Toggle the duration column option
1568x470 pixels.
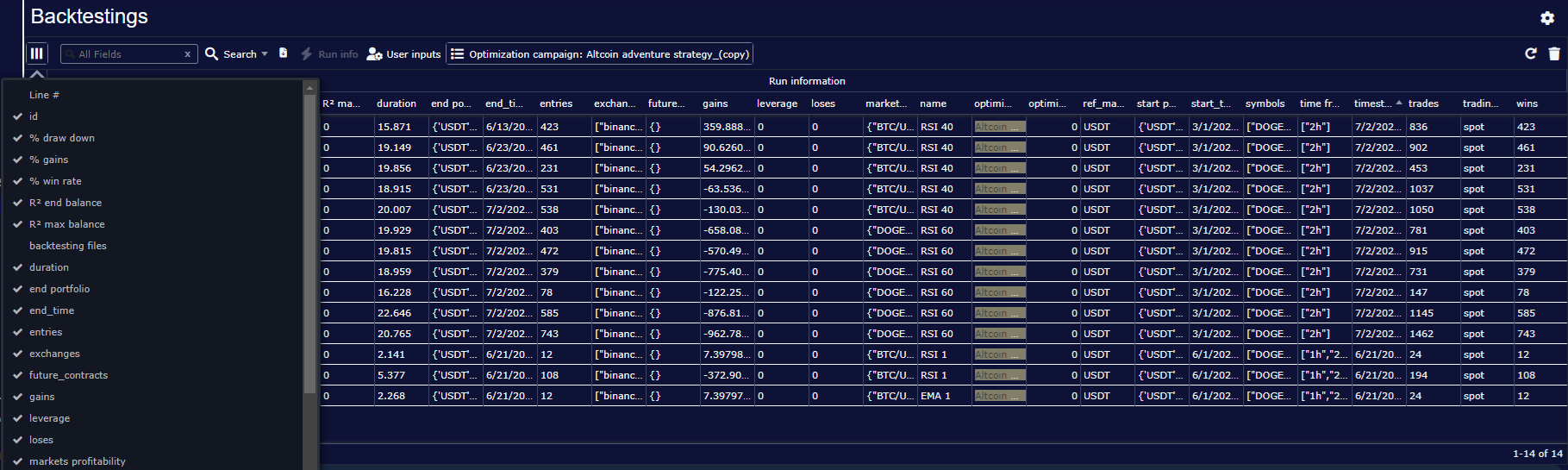pos(49,267)
